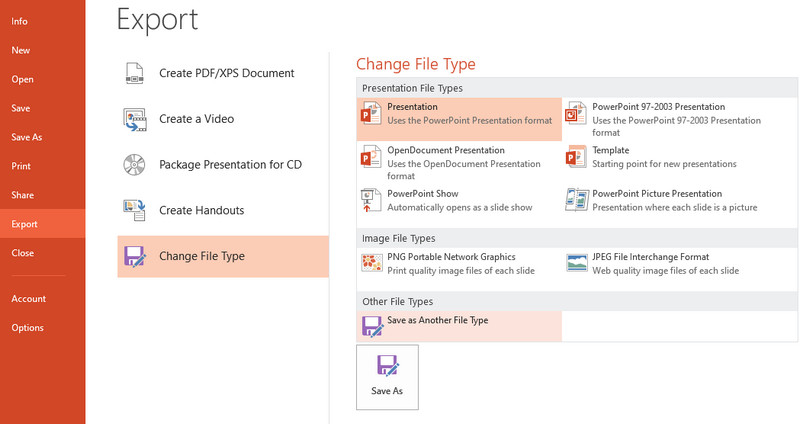Image resolution: width=800 pixels, height=424 pixels.
Task: Choose the Presentation PowerPoint format option
Action: pyautogui.click(x=459, y=119)
